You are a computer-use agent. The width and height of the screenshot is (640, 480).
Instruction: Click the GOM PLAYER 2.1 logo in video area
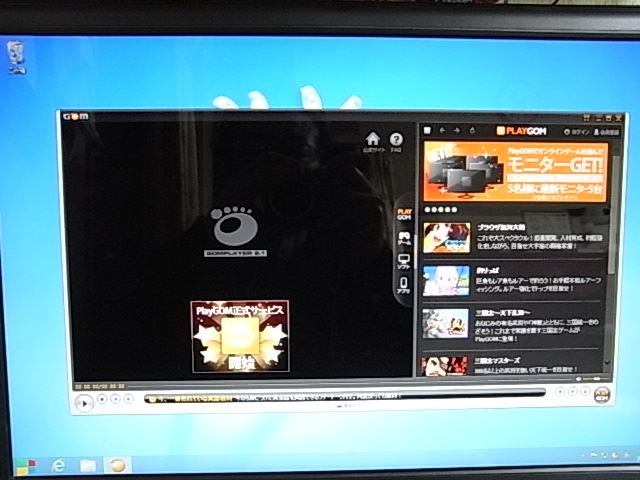pyautogui.click(x=235, y=231)
